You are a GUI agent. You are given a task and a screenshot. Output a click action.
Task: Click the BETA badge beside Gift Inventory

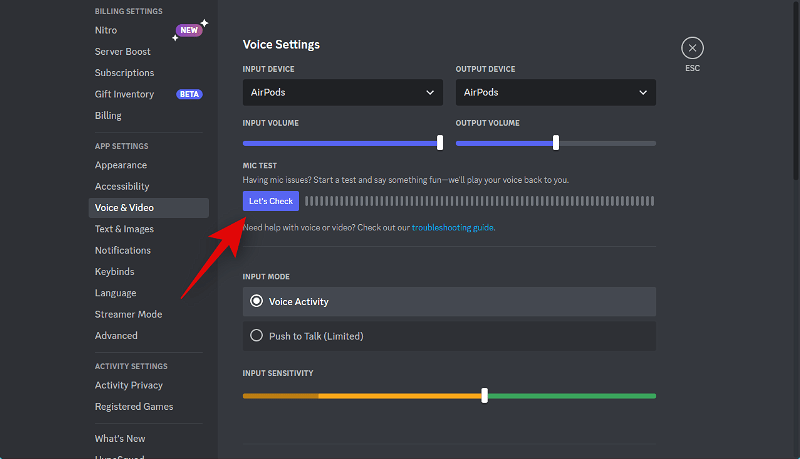[x=189, y=94]
